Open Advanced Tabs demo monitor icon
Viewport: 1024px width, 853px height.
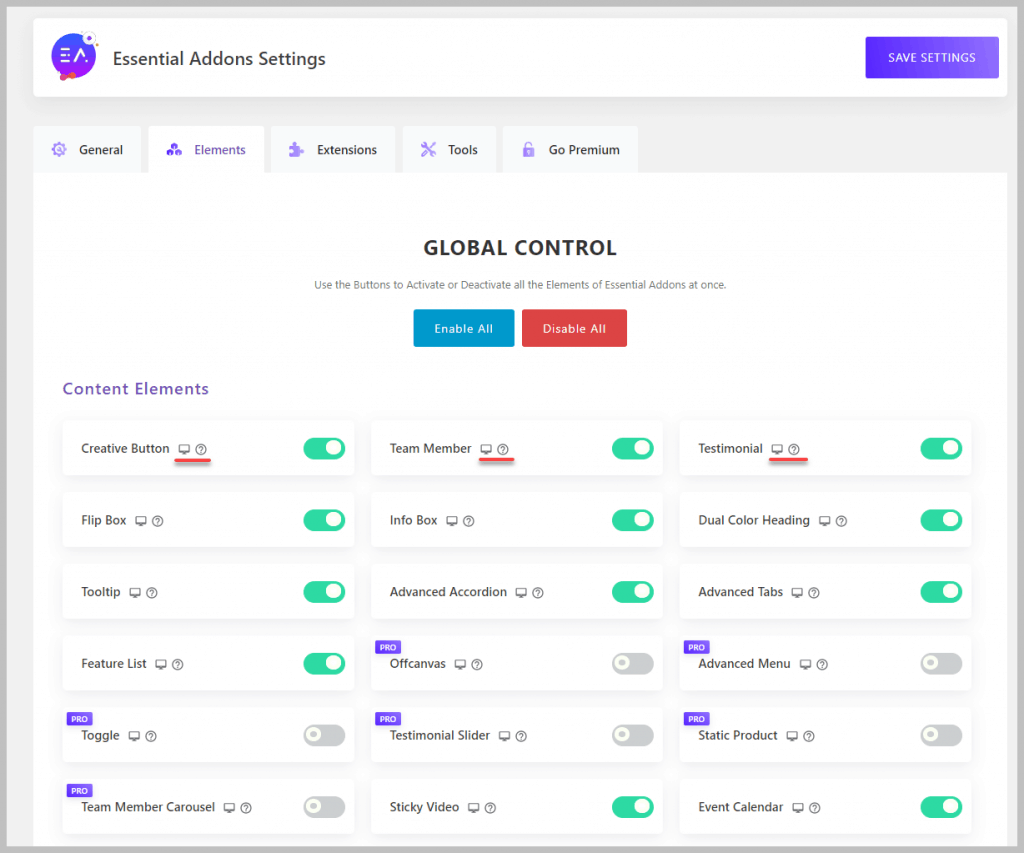(x=797, y=593)
